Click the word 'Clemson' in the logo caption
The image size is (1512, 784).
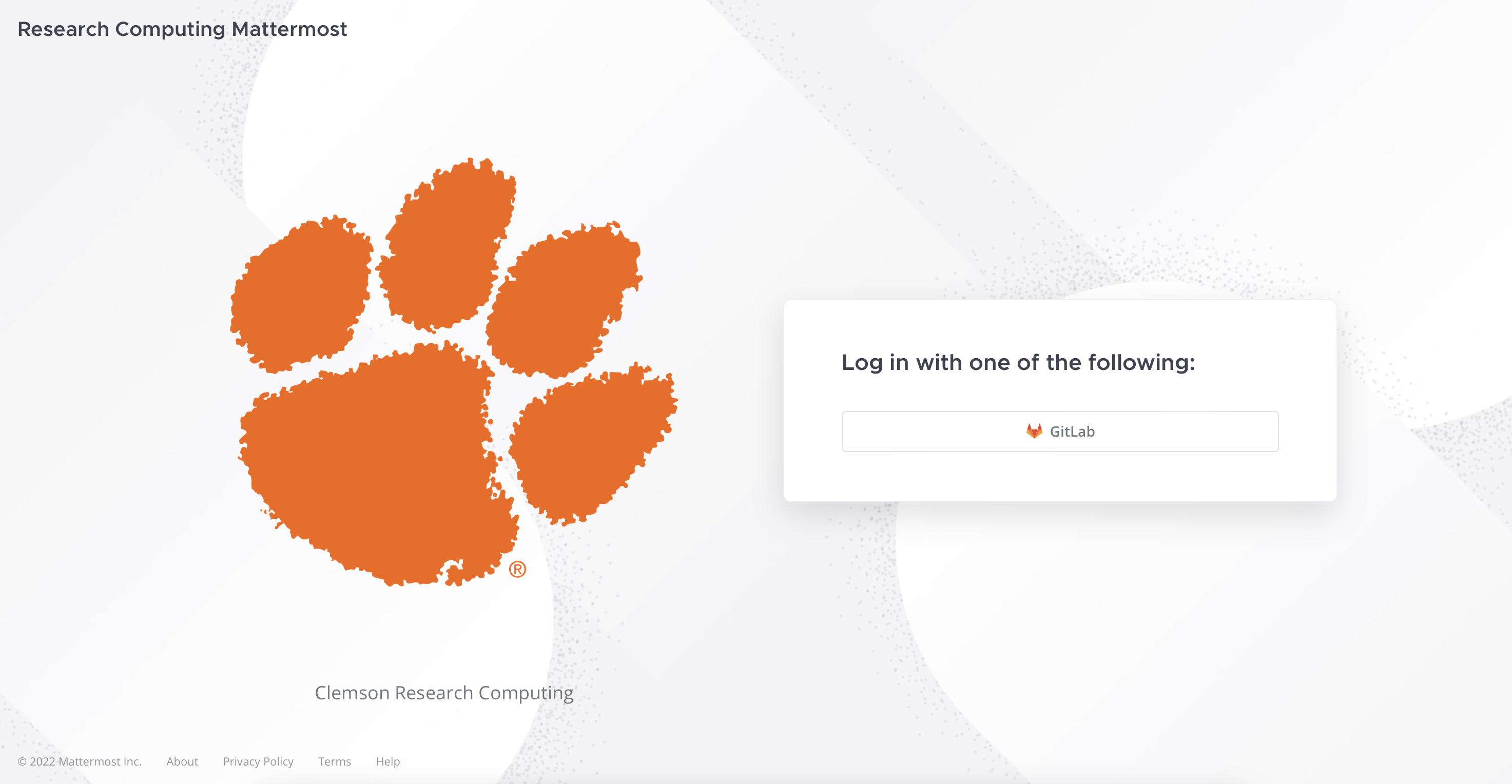coord(352,693)
